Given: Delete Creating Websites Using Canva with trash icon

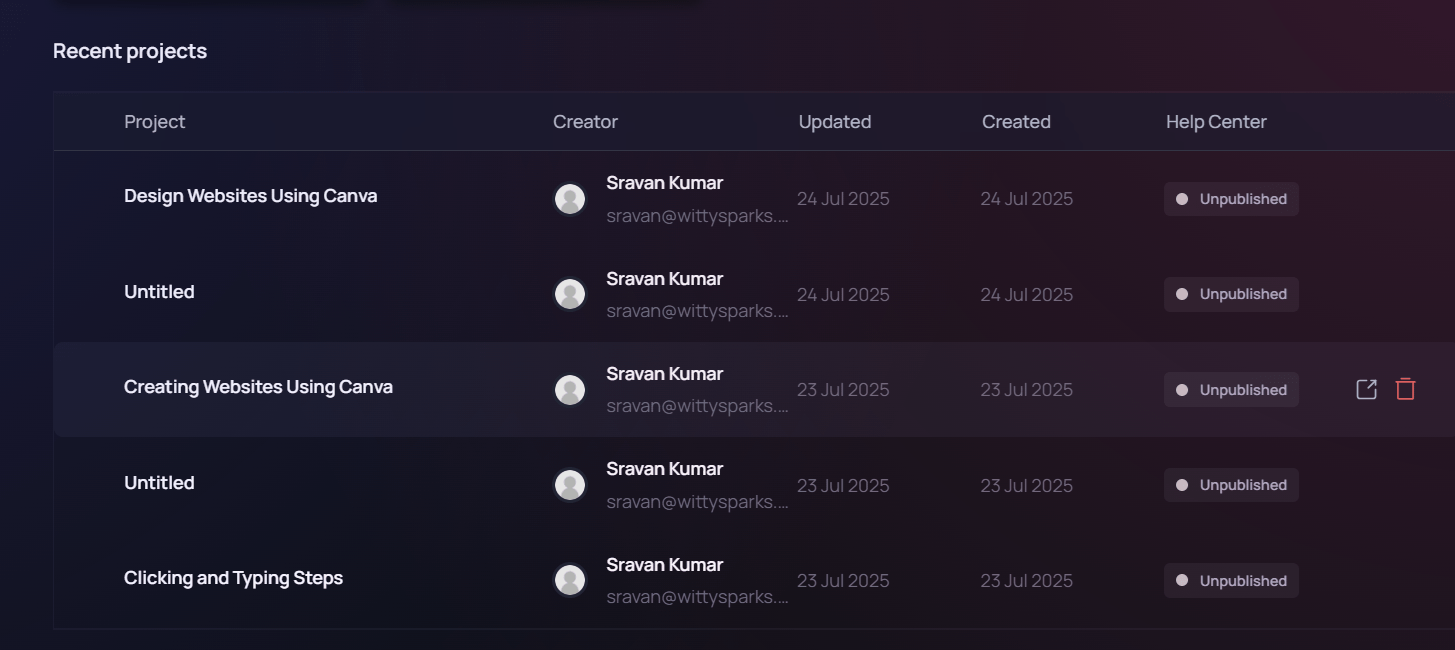Looking at the screenshot, I should (1406, 390).
